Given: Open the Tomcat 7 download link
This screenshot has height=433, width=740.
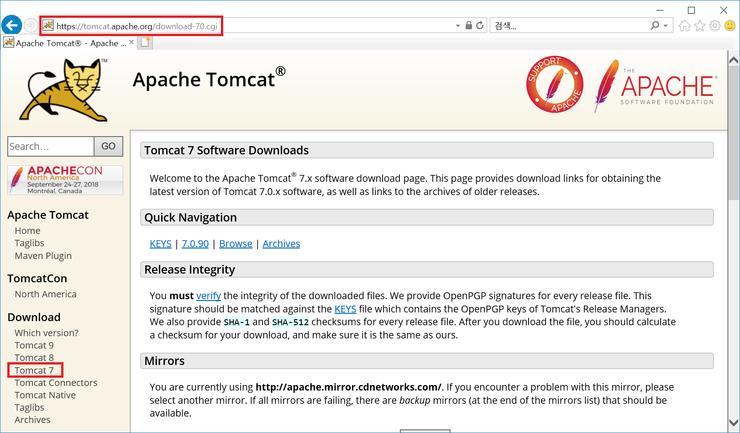Looking at the screenshot, I should pos(34,370).
